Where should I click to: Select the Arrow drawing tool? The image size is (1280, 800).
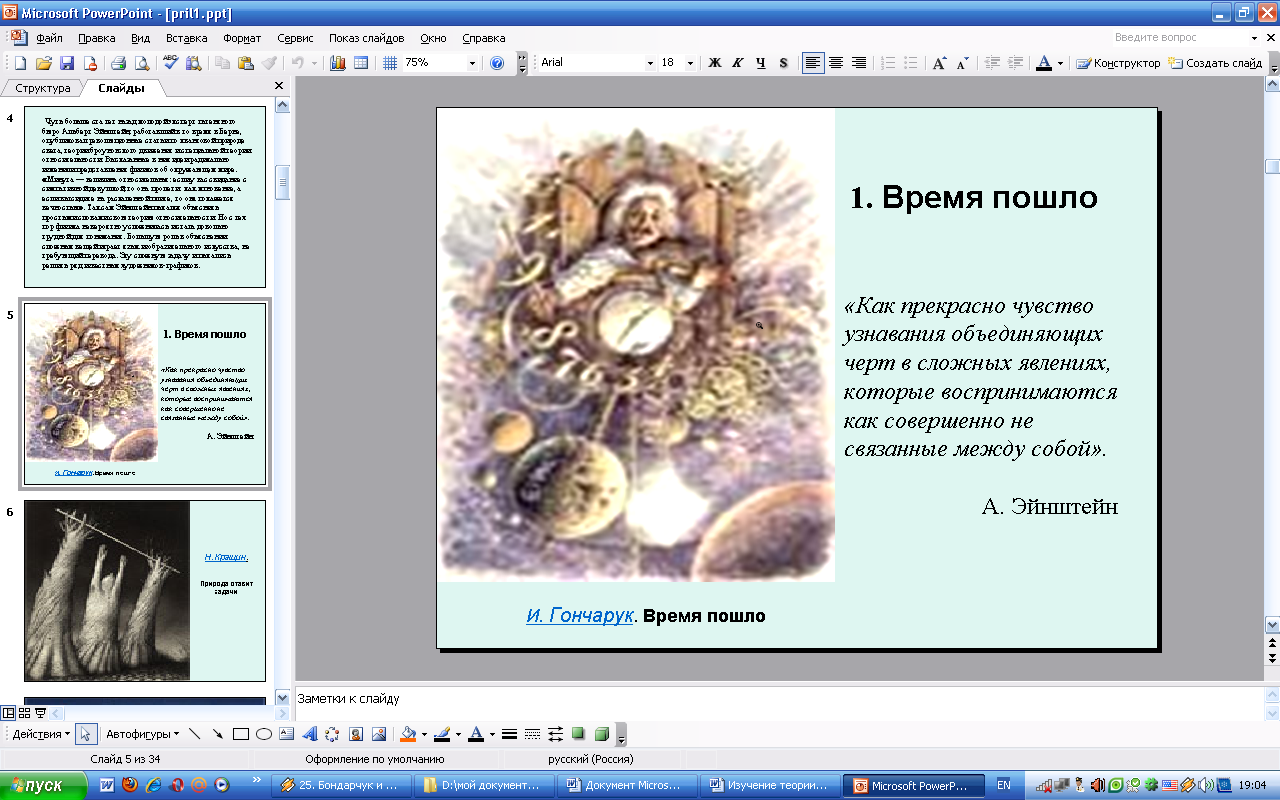pyautogui.click(x=218, y=734)
